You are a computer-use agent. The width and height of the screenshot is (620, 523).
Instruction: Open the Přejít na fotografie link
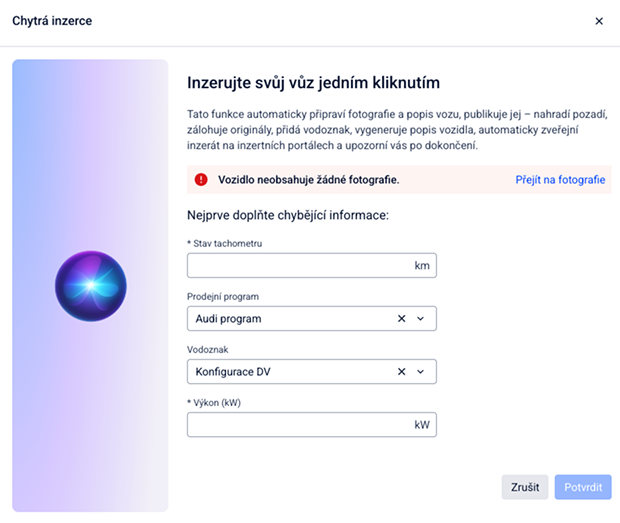(560, 180)
